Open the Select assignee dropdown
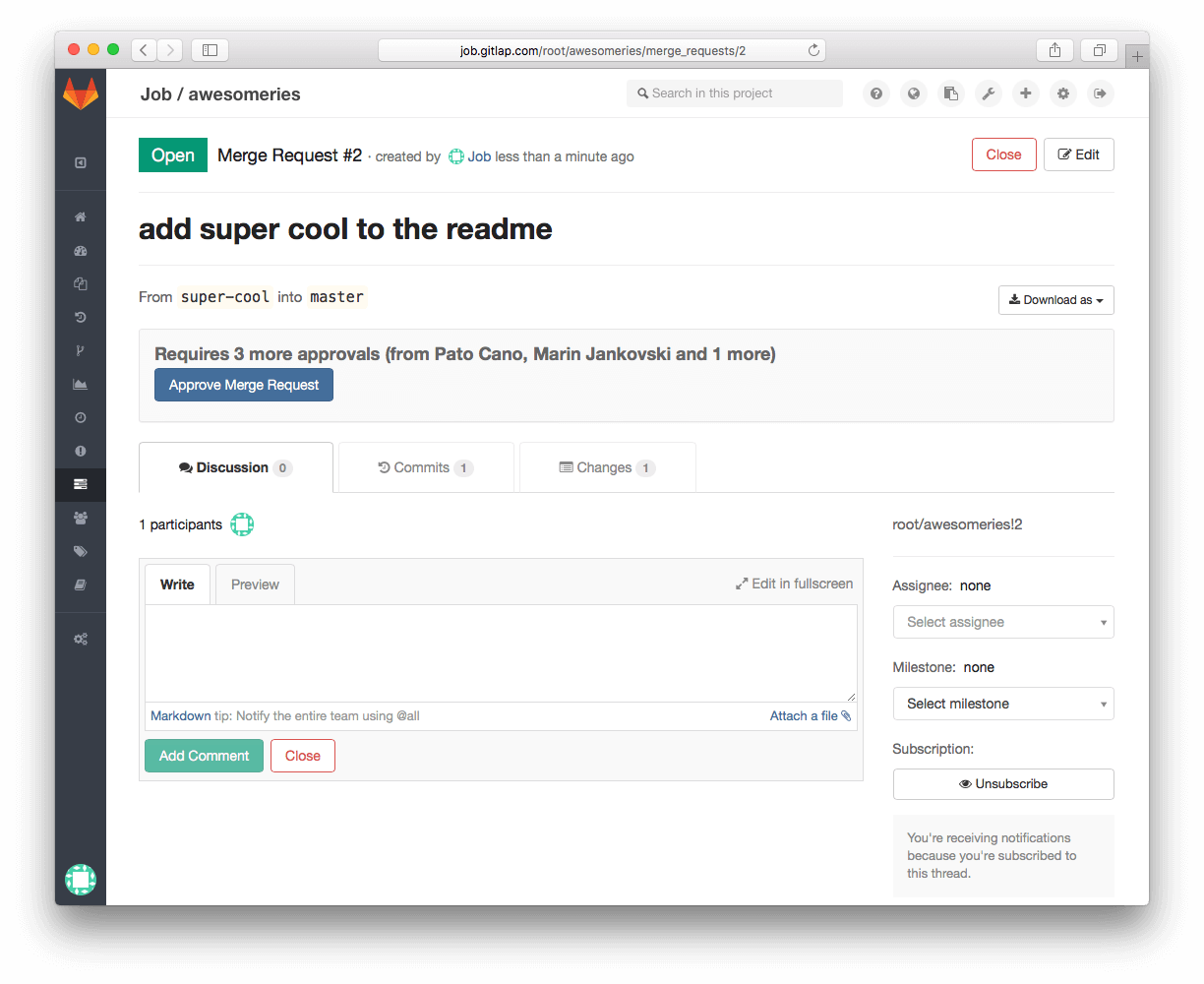Viewport: 1204px width, 984px height. (1002, 622)
